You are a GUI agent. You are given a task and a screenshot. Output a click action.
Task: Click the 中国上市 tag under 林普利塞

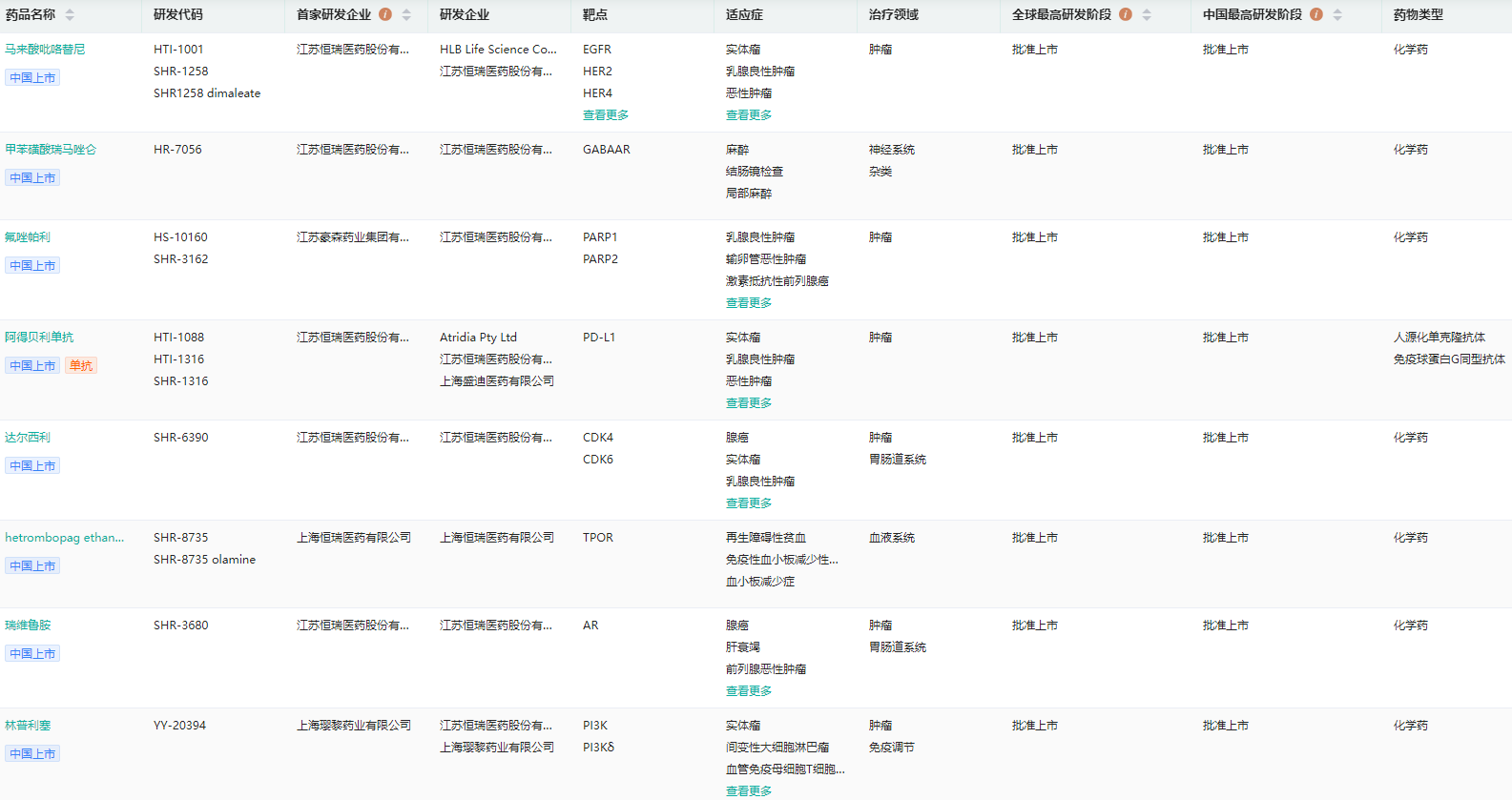pos(32,754)
